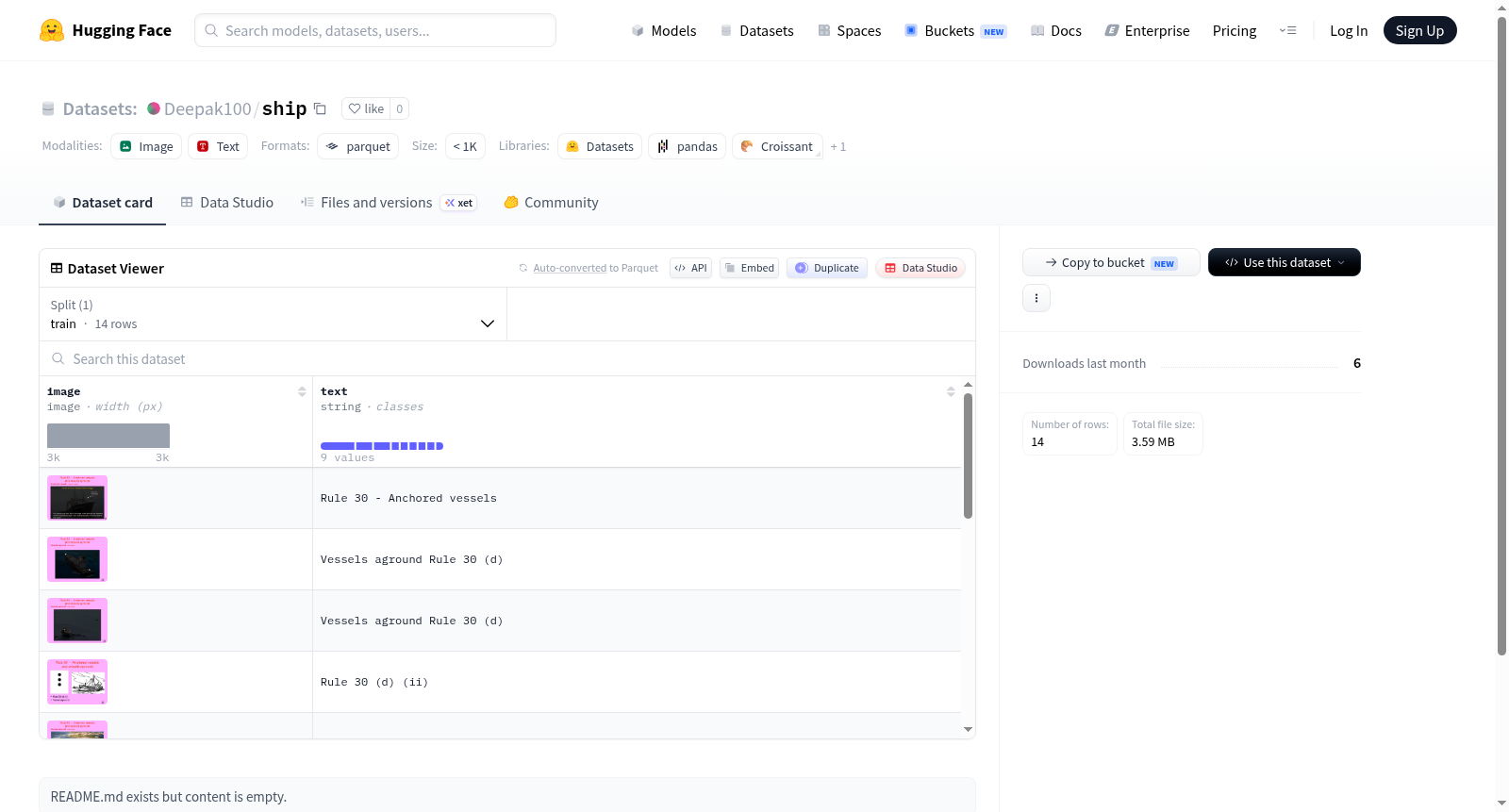
Task: Click the Duplicate button
Action: click(x=827, y=268)
